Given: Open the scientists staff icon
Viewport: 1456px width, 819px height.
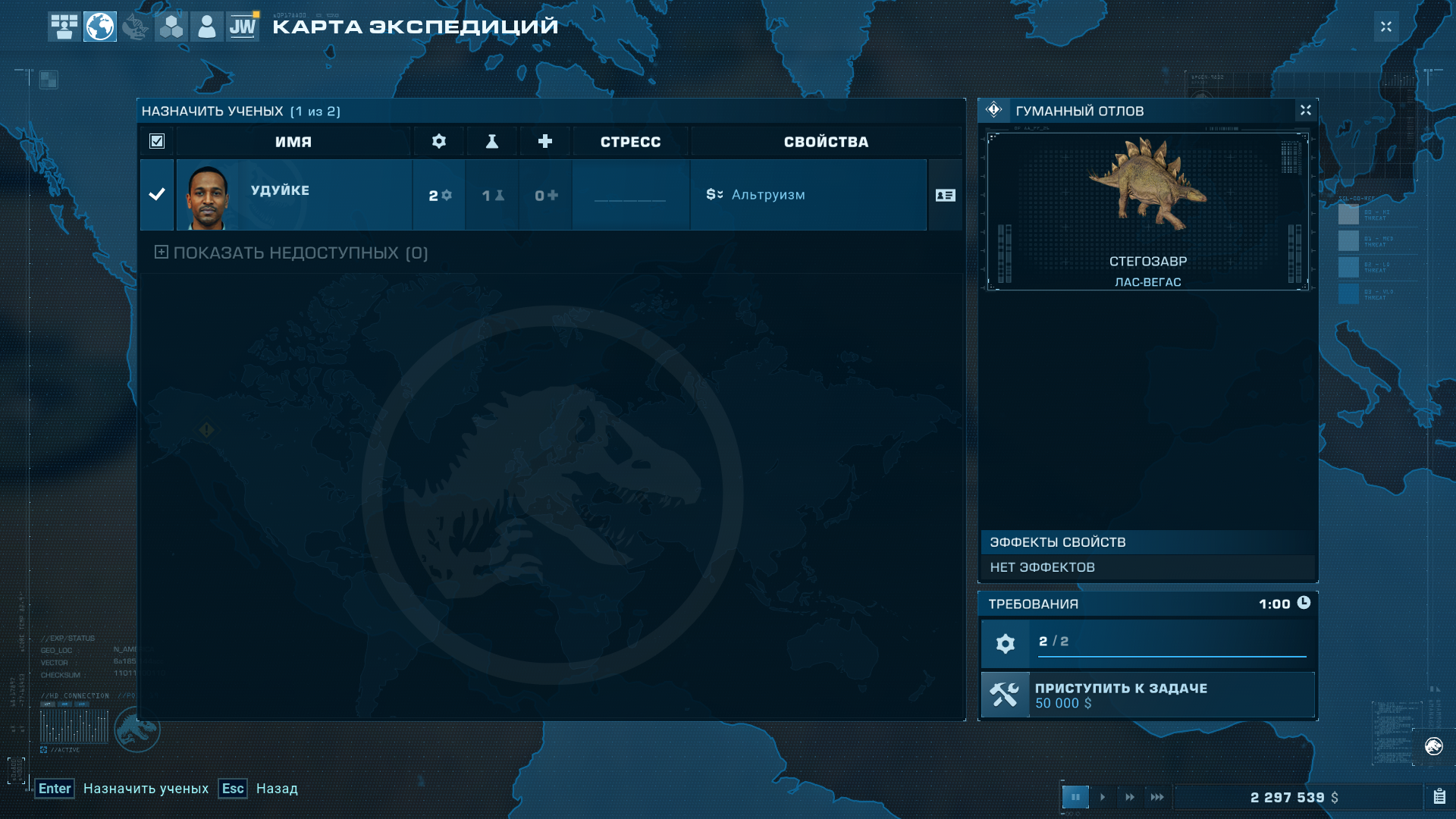Looking at the screenshot, I should pyautogui.click(x=206, y=27).
